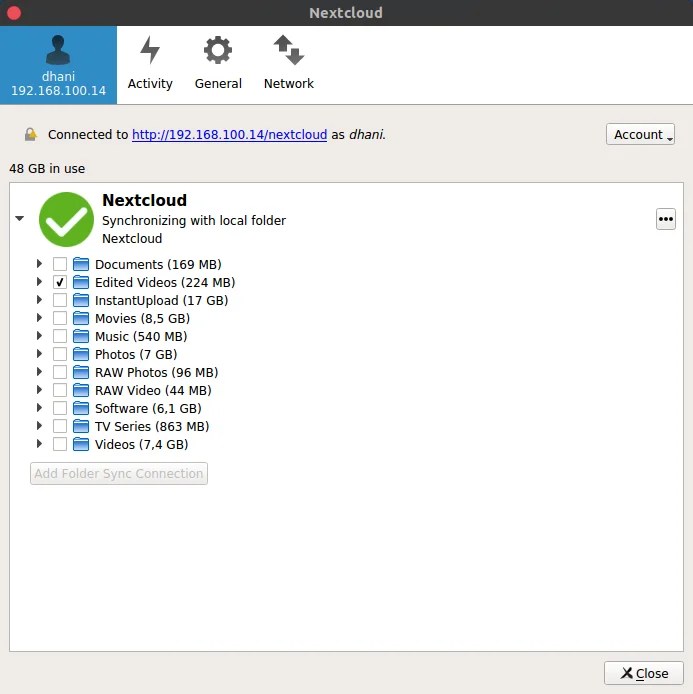The width and height of the screenshot is (693, 694).
Task: Select the RAW Photos (96 MB) row
Action: tap(157, 372)
